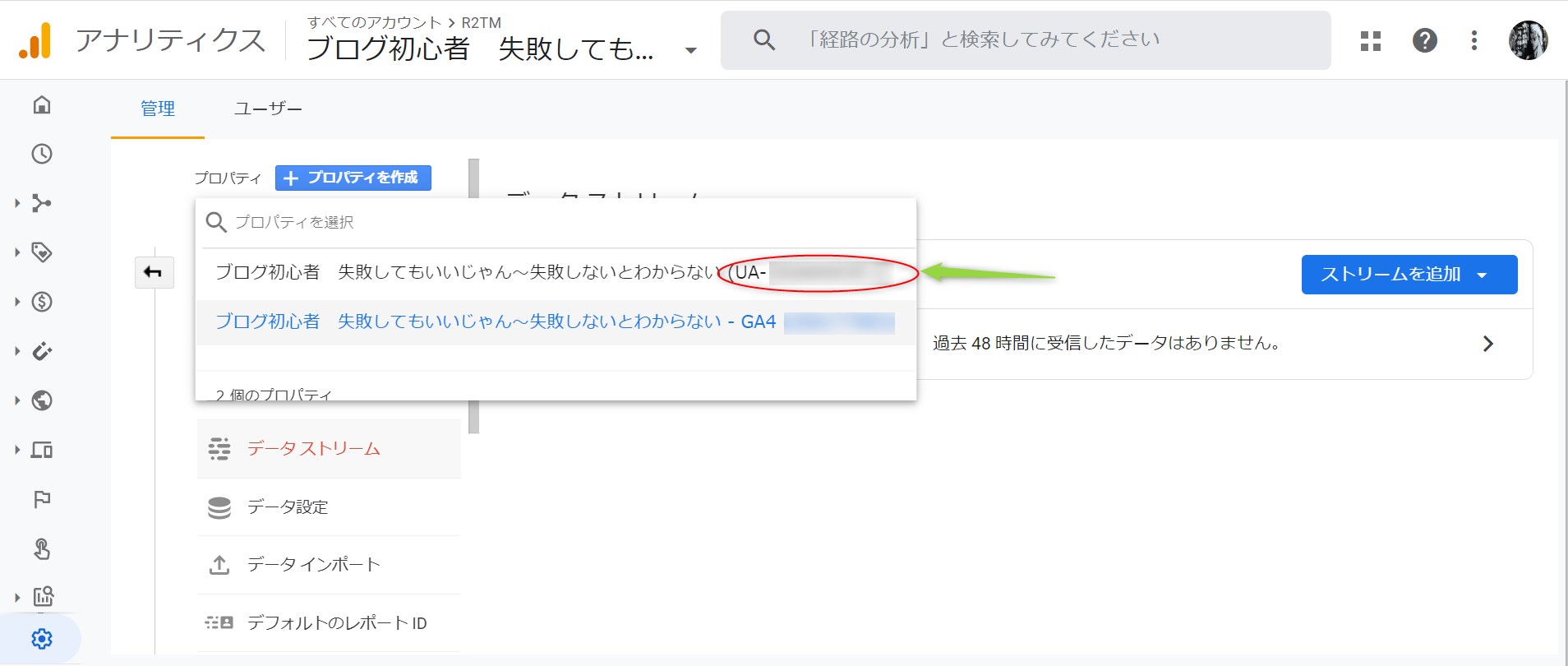Screen dimensions: 1568x666
Task: Open データ設定 menu item
Action: click(x=288, y=507)
